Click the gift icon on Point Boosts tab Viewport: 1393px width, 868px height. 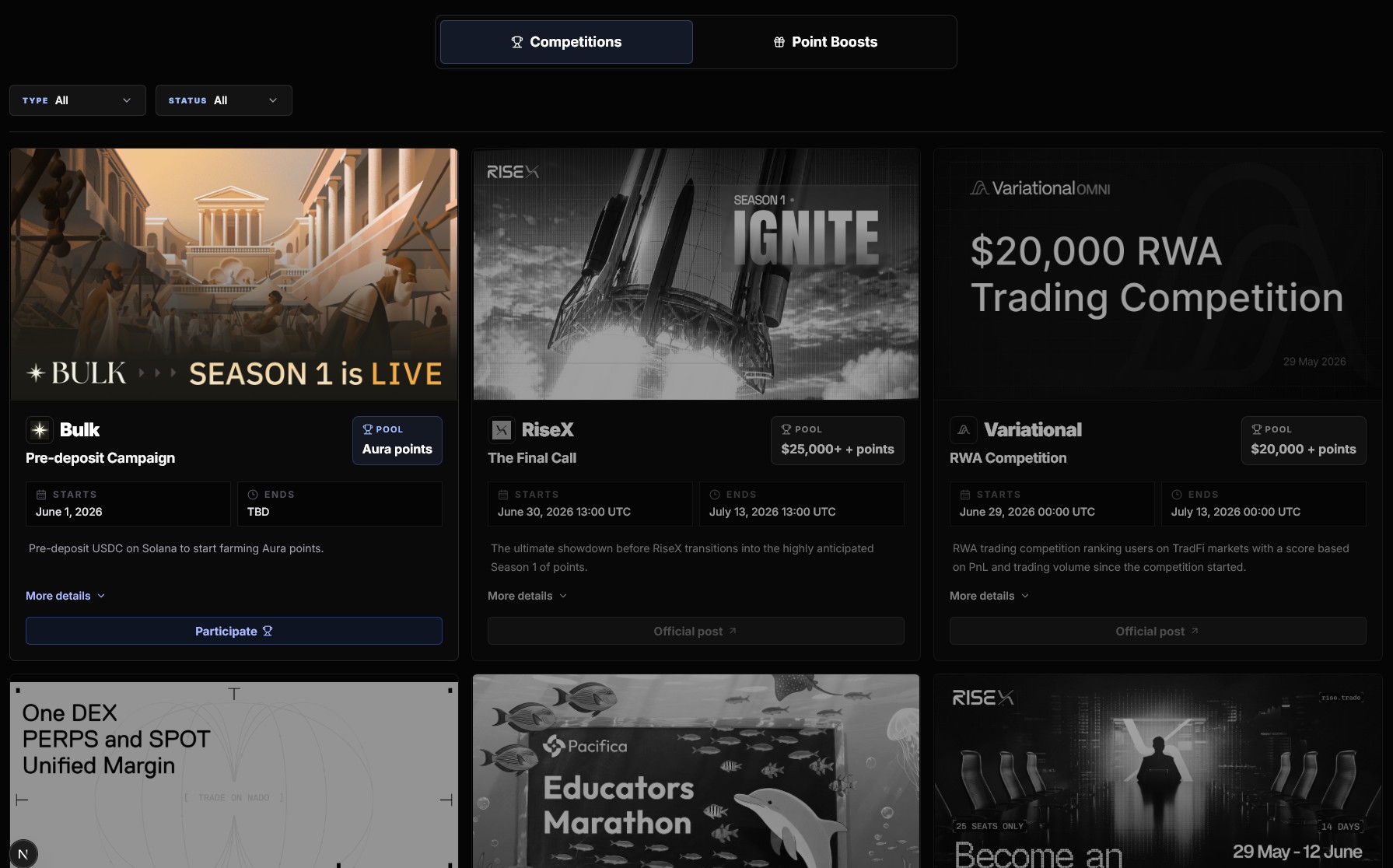(779, 42)
